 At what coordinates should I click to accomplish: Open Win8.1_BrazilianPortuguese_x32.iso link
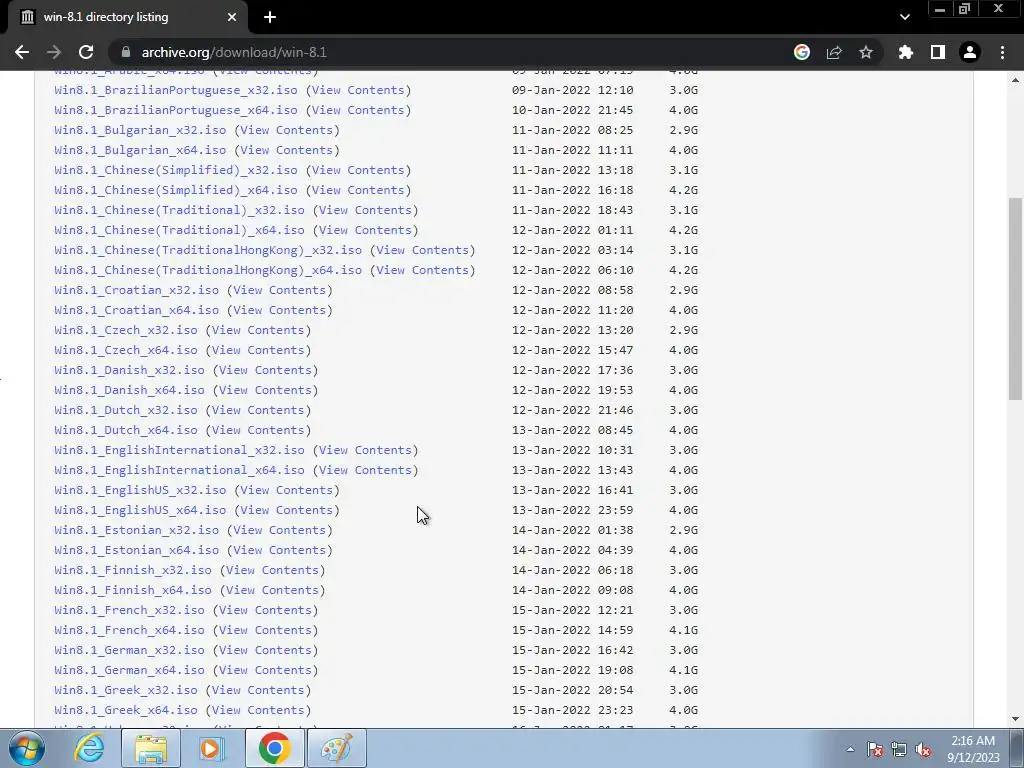pyautogui.click(x=176, y=90)
